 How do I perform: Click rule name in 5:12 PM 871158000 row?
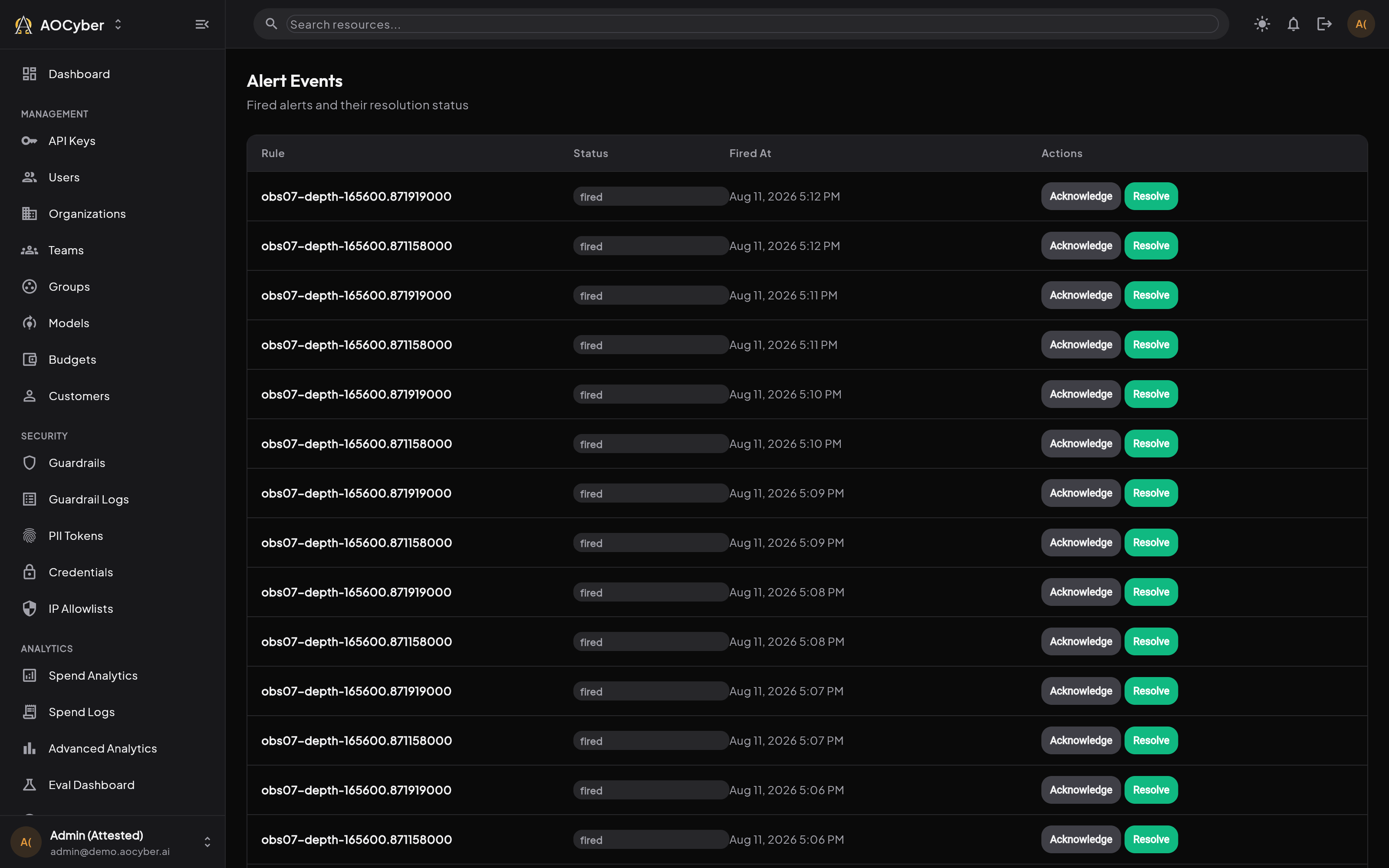point(356,246)
